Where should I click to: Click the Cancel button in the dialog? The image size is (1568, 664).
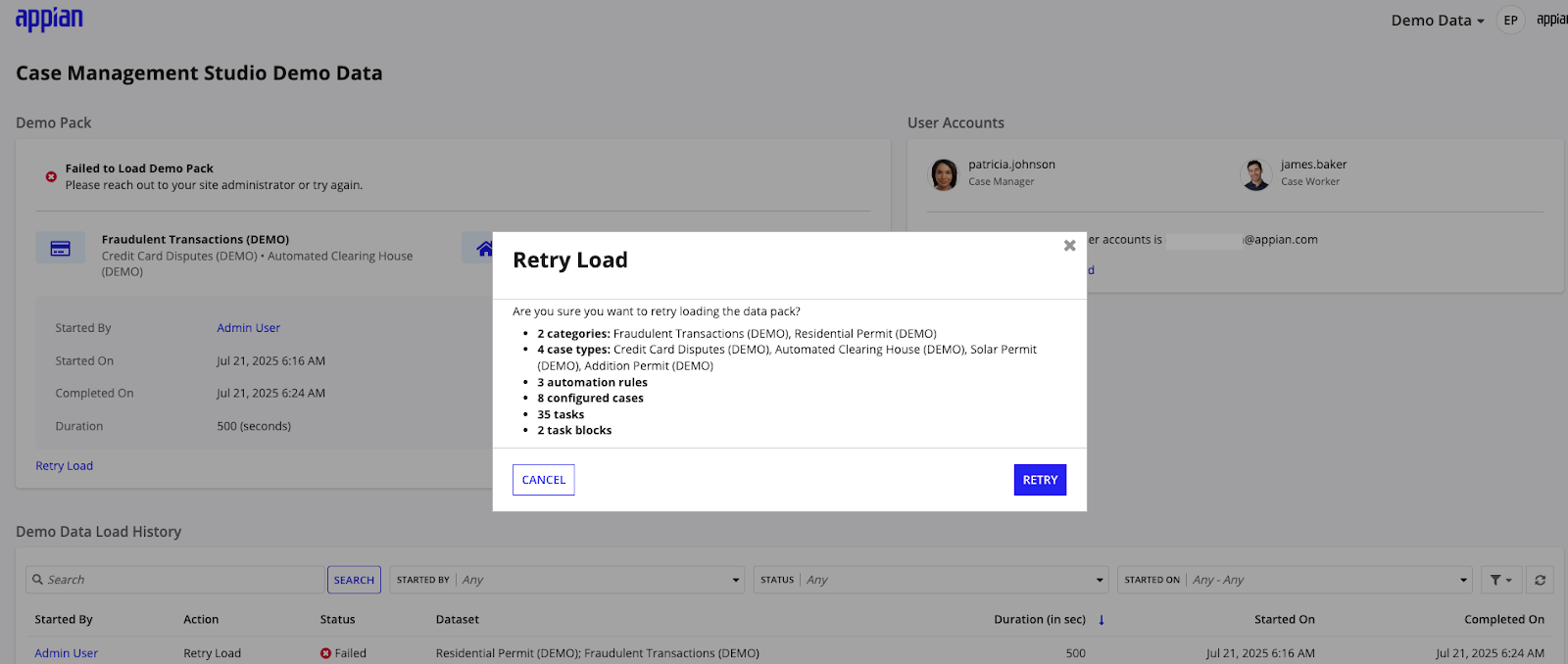coord(543,480)
